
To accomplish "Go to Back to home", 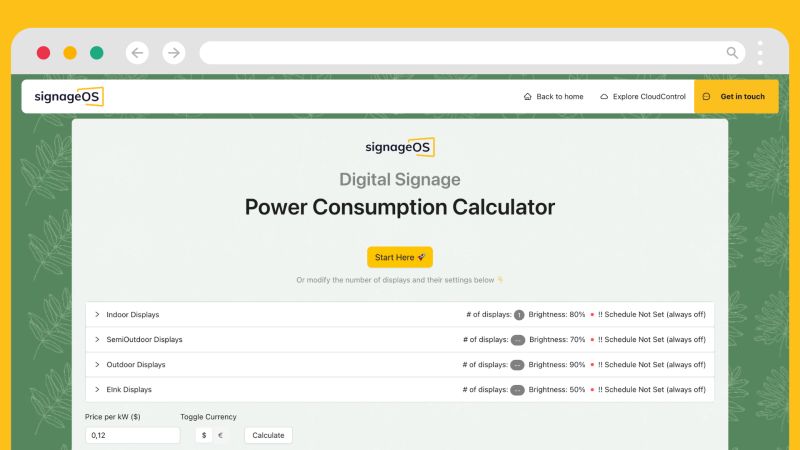I will (553, 97).
